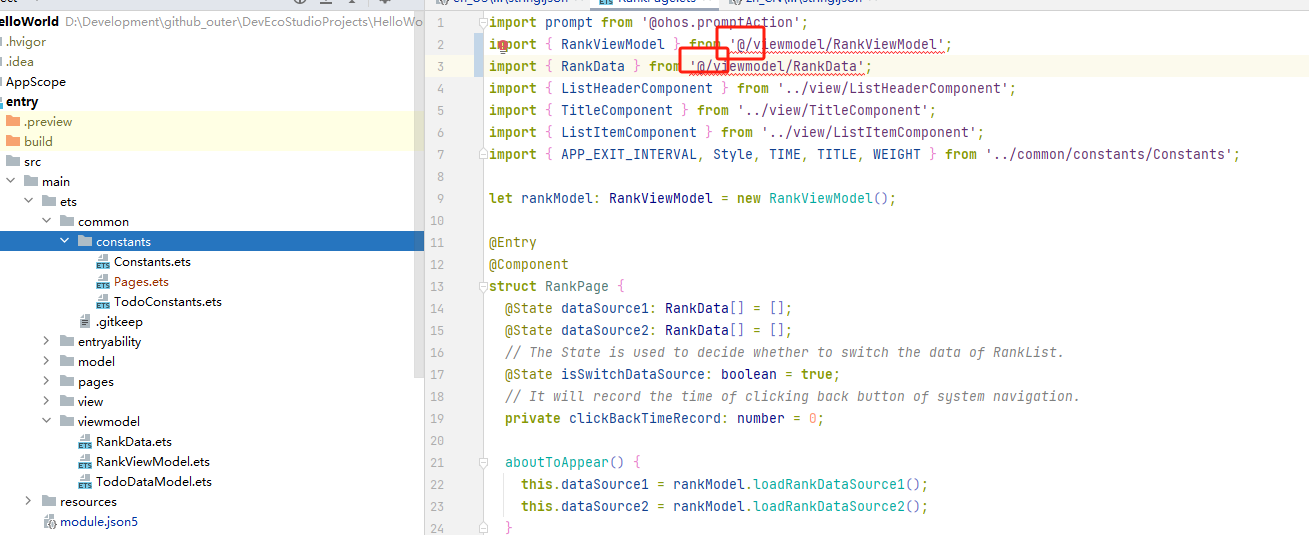The height and width of the screenshot is (535, 1309).
Task: Expand the model folder
Action: point(46,362)
